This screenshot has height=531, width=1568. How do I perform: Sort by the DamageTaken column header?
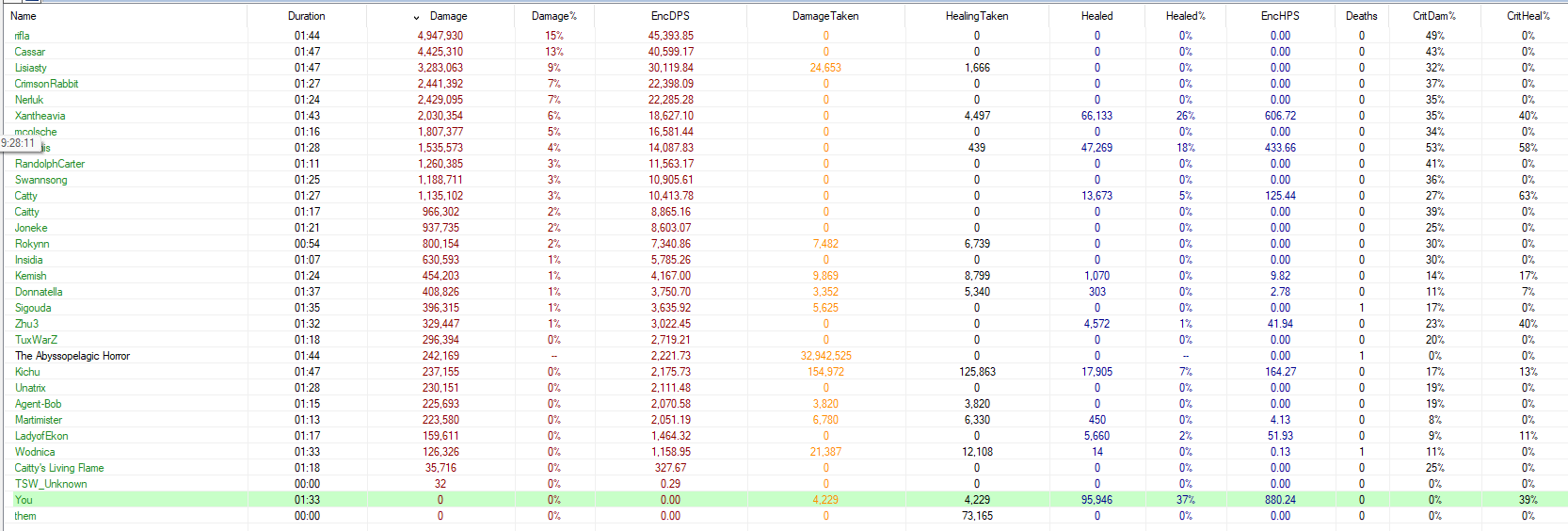tap(824, 16)
